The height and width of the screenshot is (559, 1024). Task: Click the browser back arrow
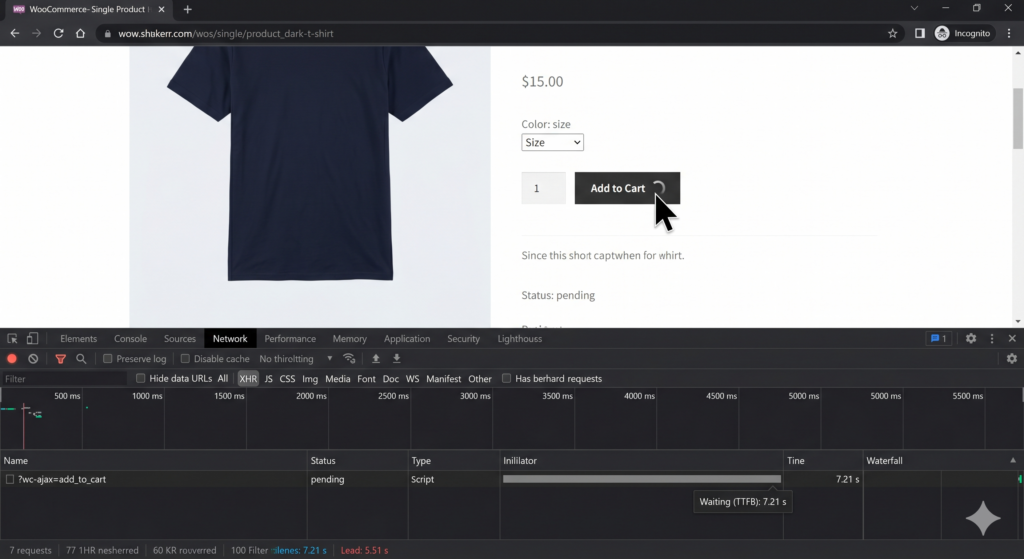[14, 33]
